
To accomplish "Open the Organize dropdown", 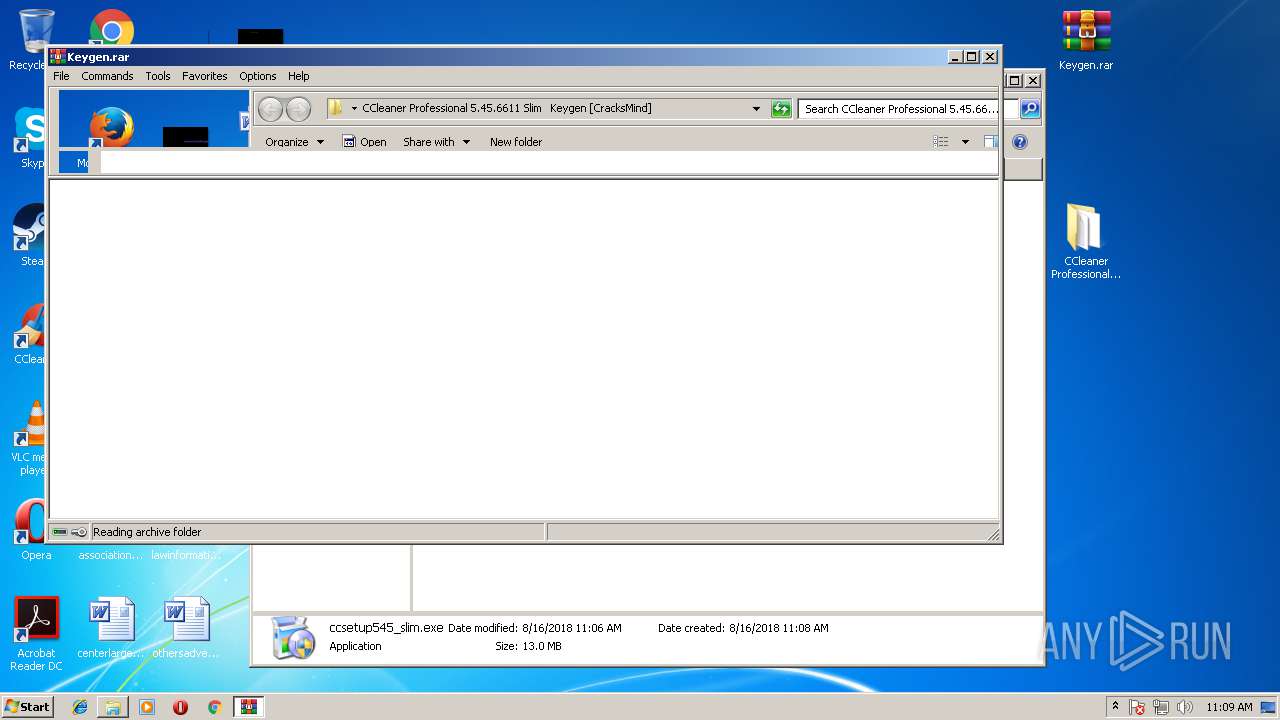I will (294, 142).
